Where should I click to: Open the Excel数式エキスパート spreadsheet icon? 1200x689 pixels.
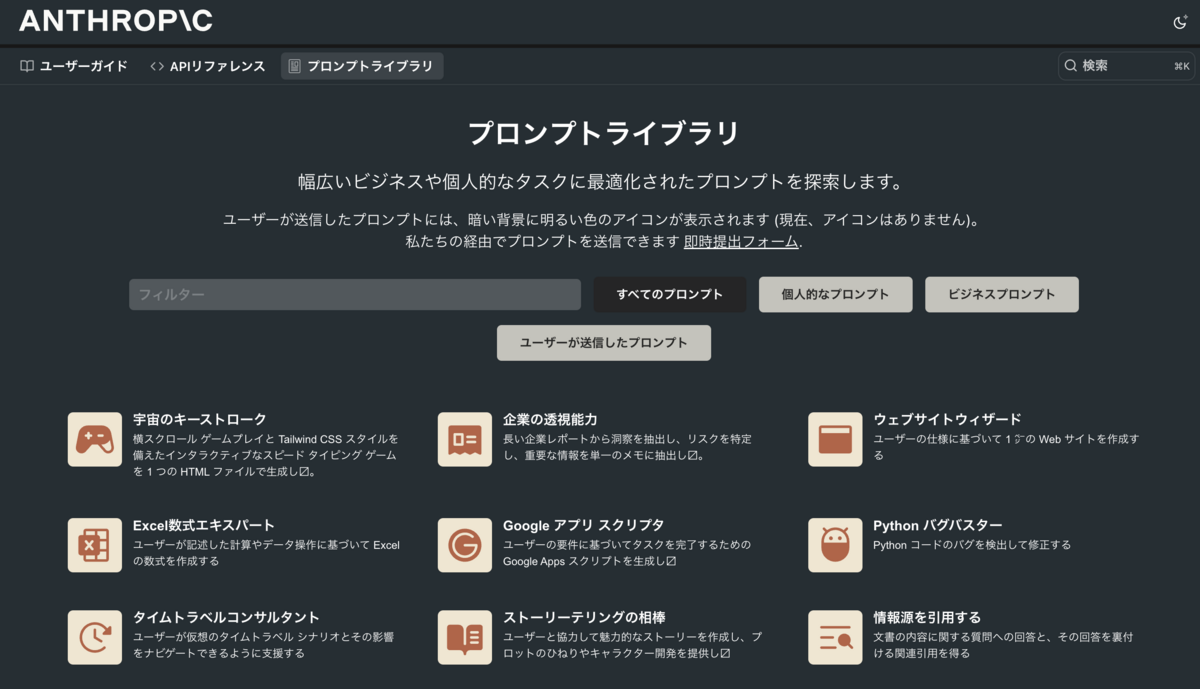click(95, 545)
